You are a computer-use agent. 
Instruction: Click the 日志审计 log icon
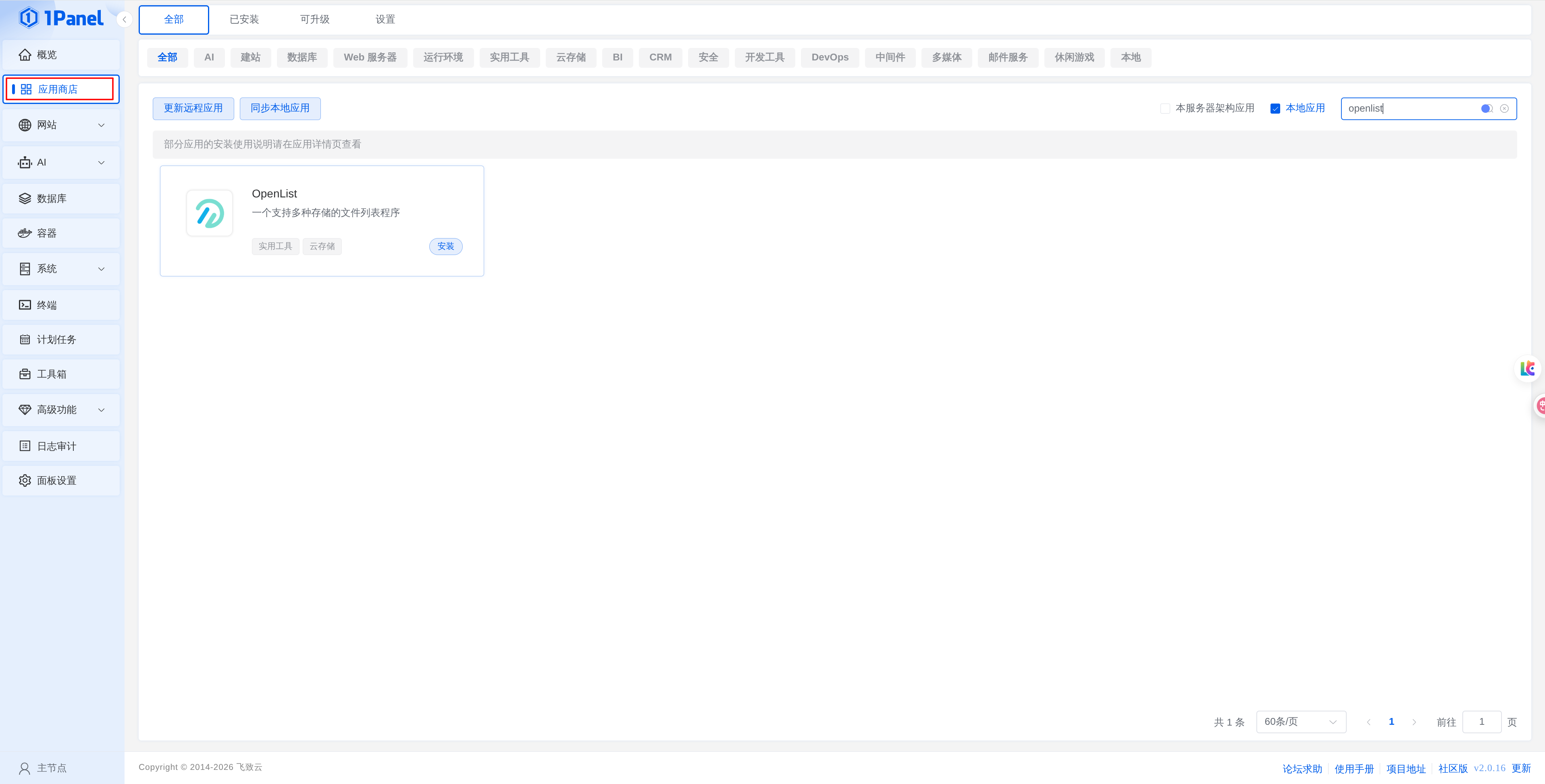(25, 446)
